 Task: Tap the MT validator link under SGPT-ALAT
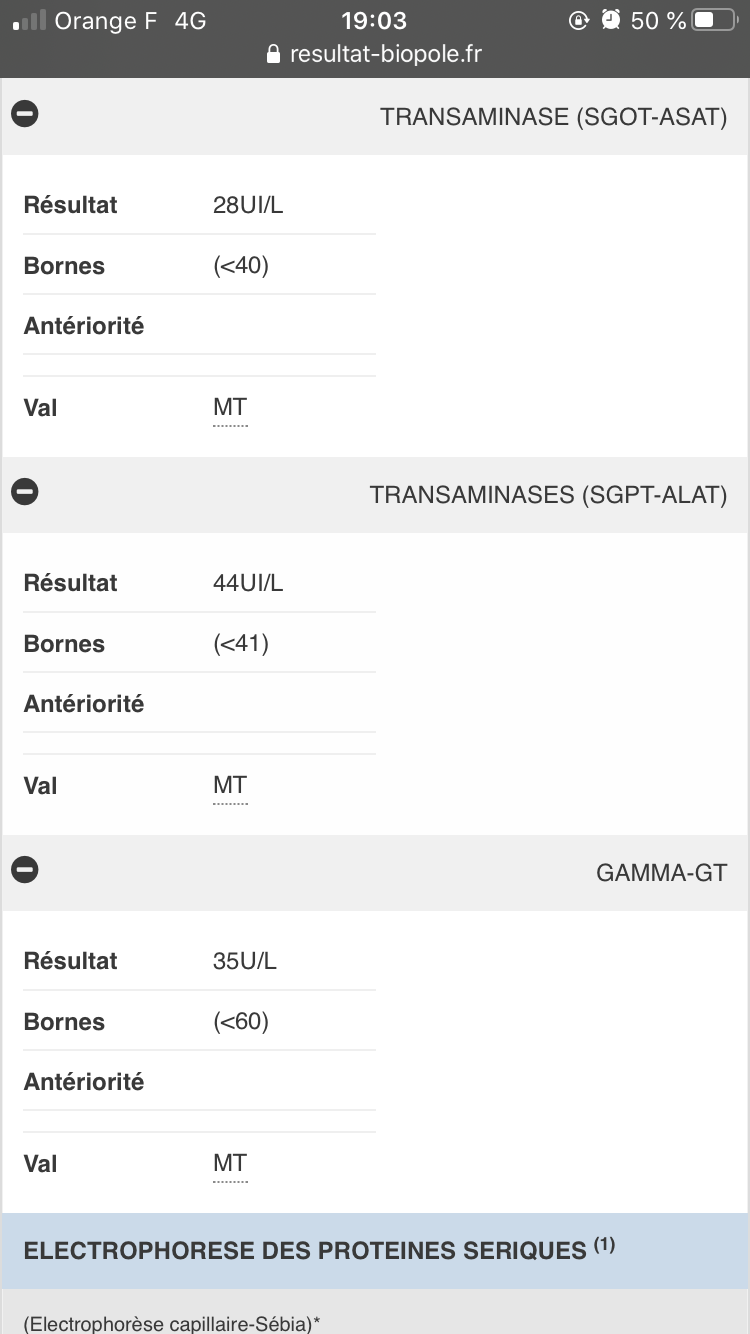tap(230, 786)
